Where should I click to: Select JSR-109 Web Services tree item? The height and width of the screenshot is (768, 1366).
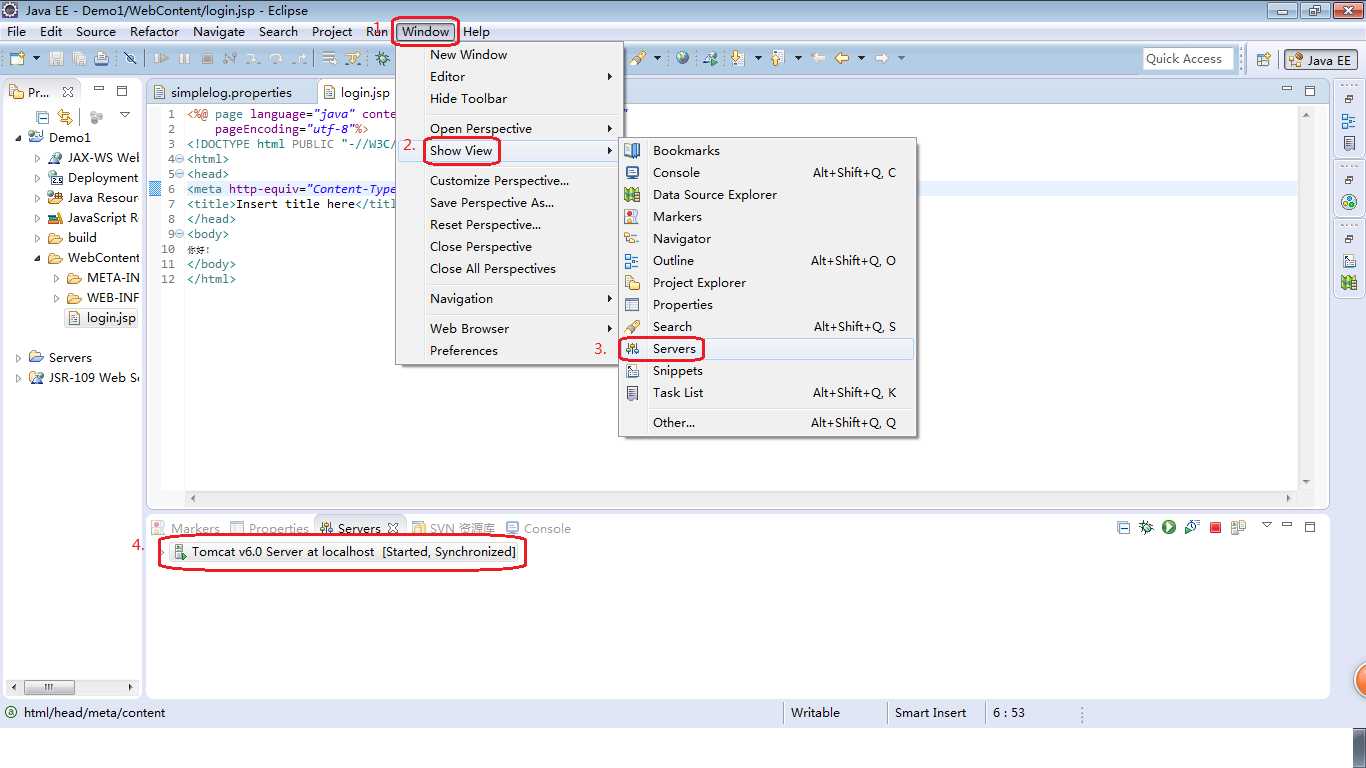(x=84, y=377)
